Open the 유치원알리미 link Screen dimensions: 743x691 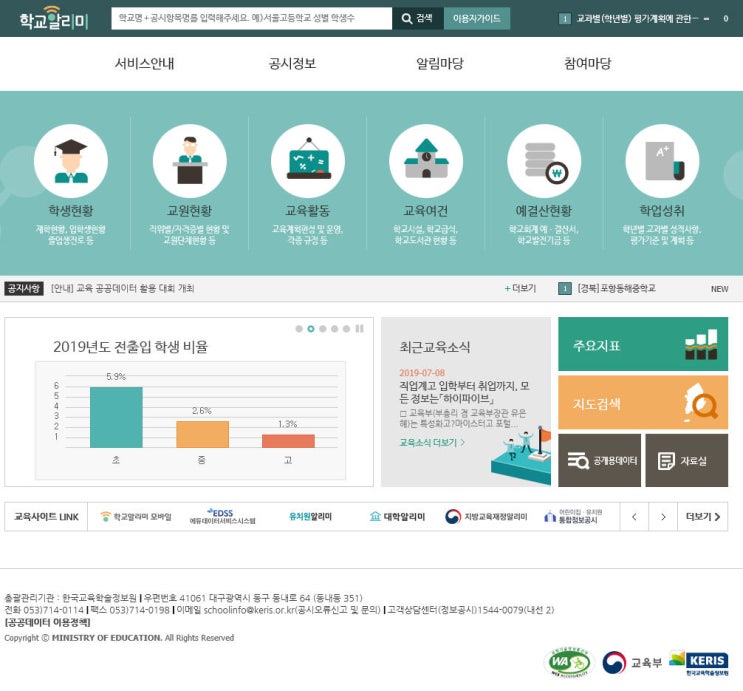click(310, 517)
